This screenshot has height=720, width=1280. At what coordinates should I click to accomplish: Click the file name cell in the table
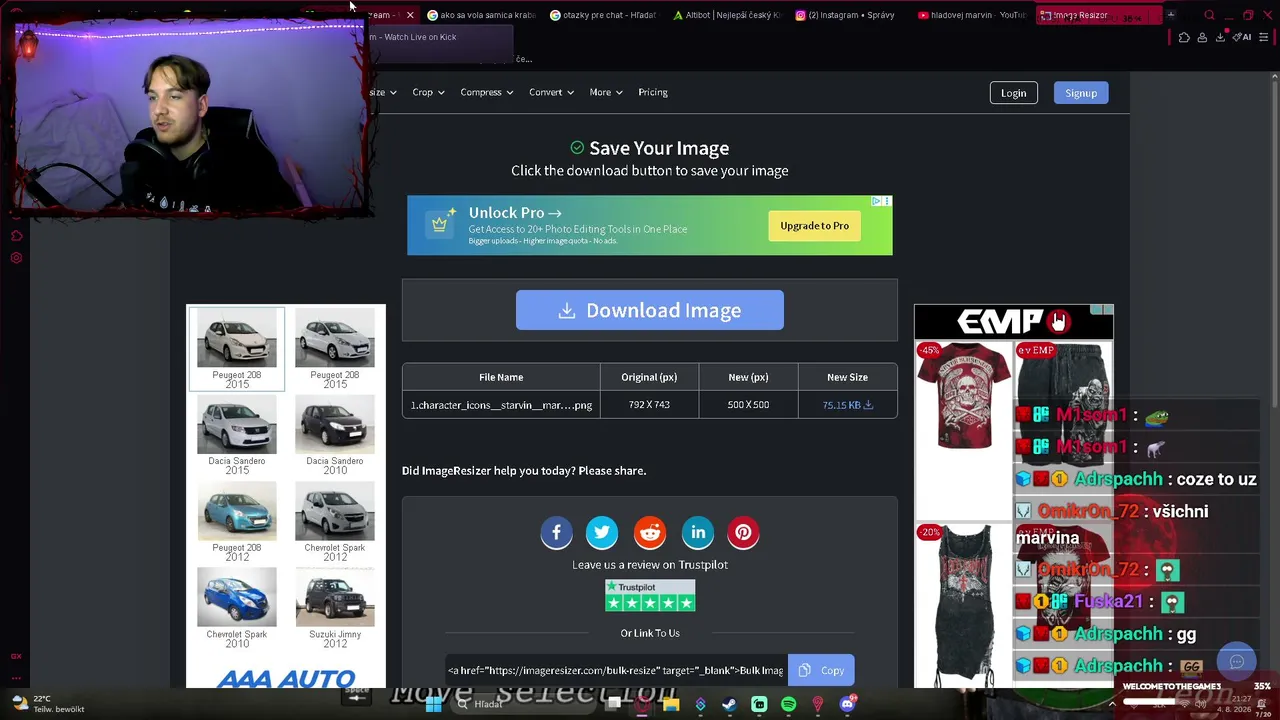501,405
